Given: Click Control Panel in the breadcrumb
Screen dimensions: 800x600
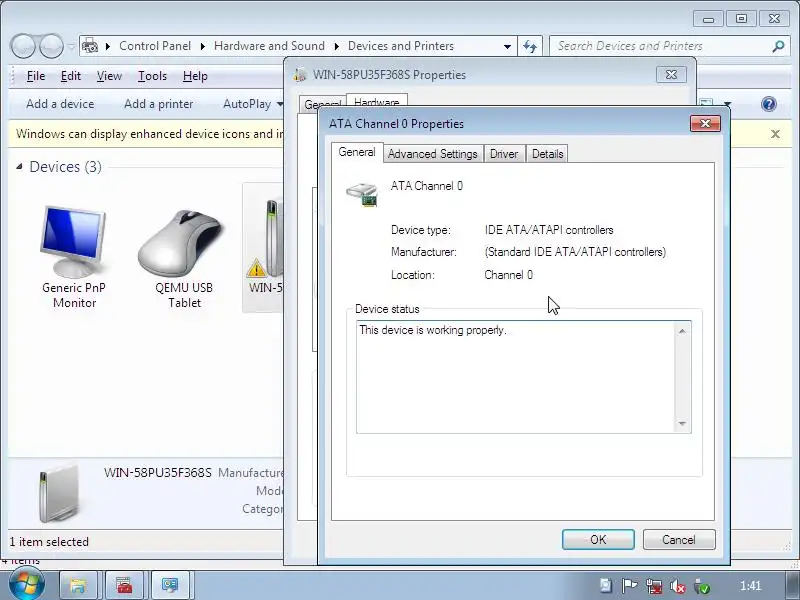Looking at the screenshot, I should tap(155, 46).
